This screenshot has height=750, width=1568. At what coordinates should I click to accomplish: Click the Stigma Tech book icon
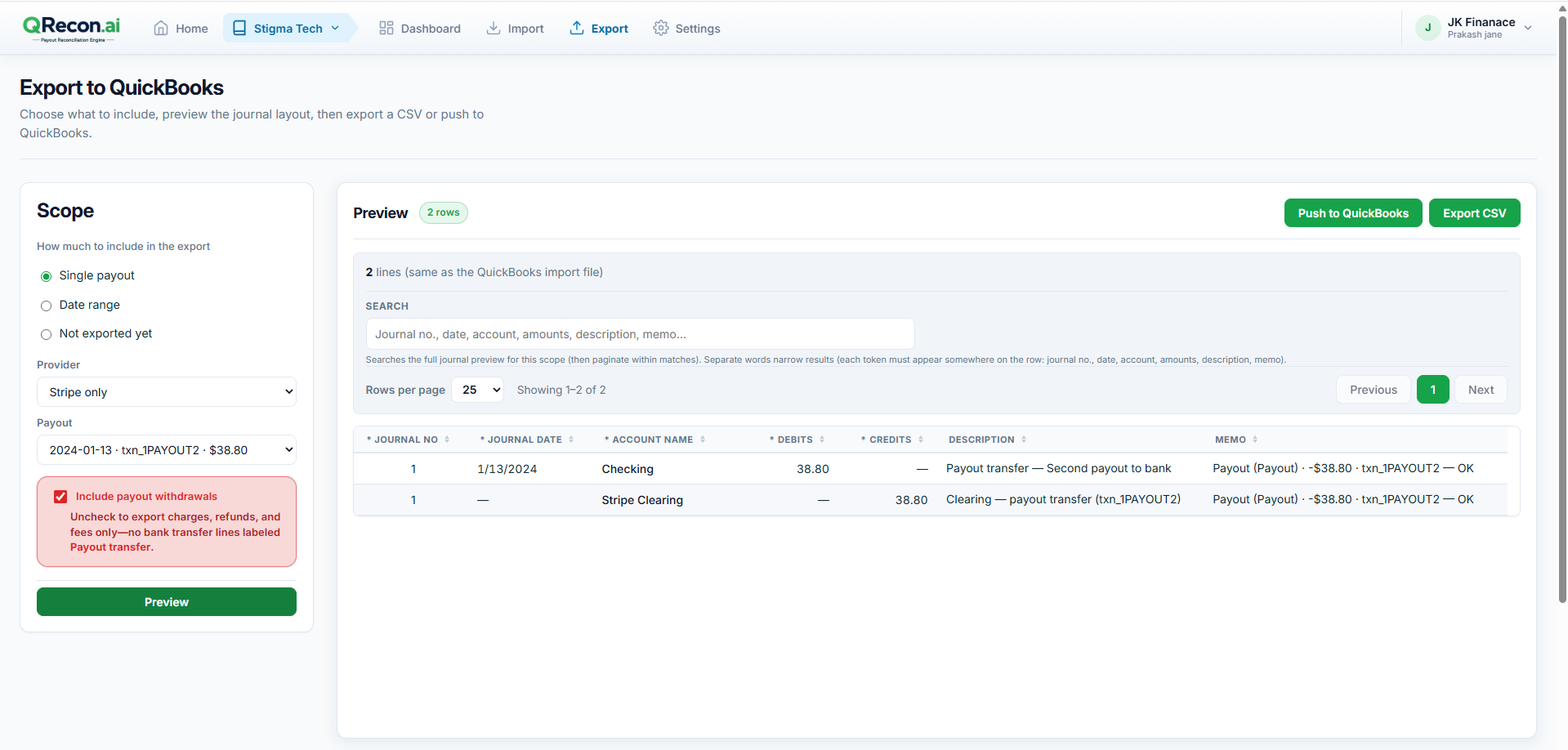tap(239, 29)
